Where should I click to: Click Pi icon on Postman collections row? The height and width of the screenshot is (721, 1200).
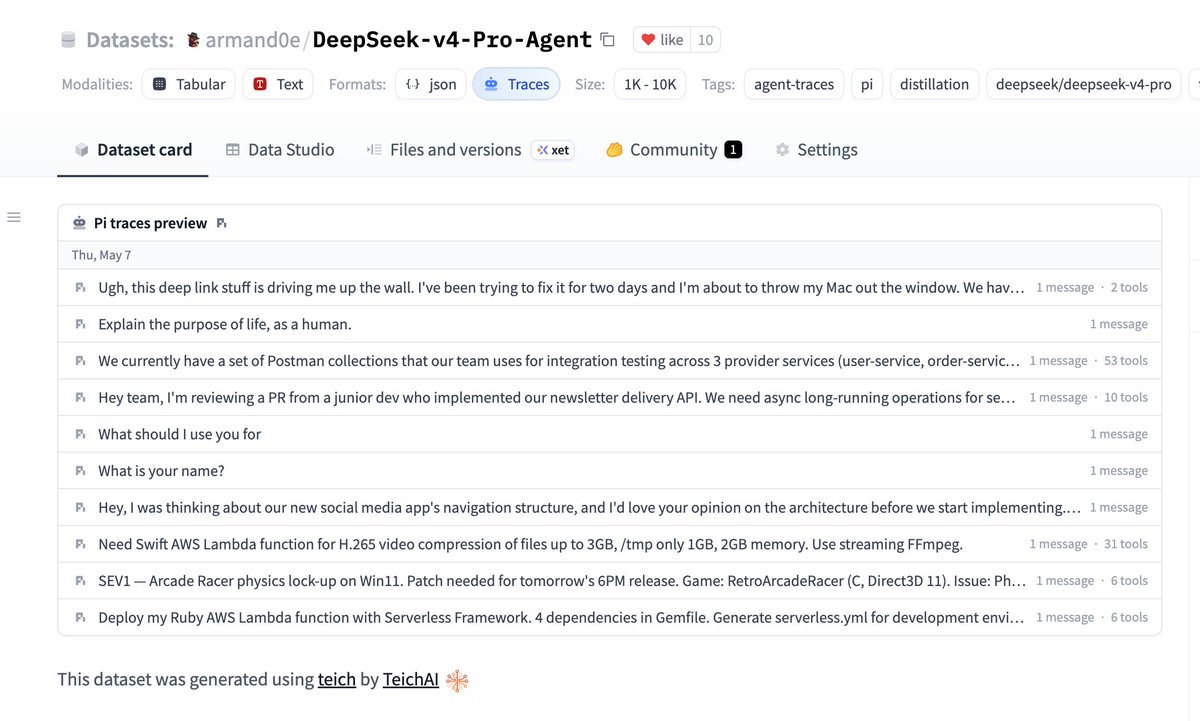(80, 360)
